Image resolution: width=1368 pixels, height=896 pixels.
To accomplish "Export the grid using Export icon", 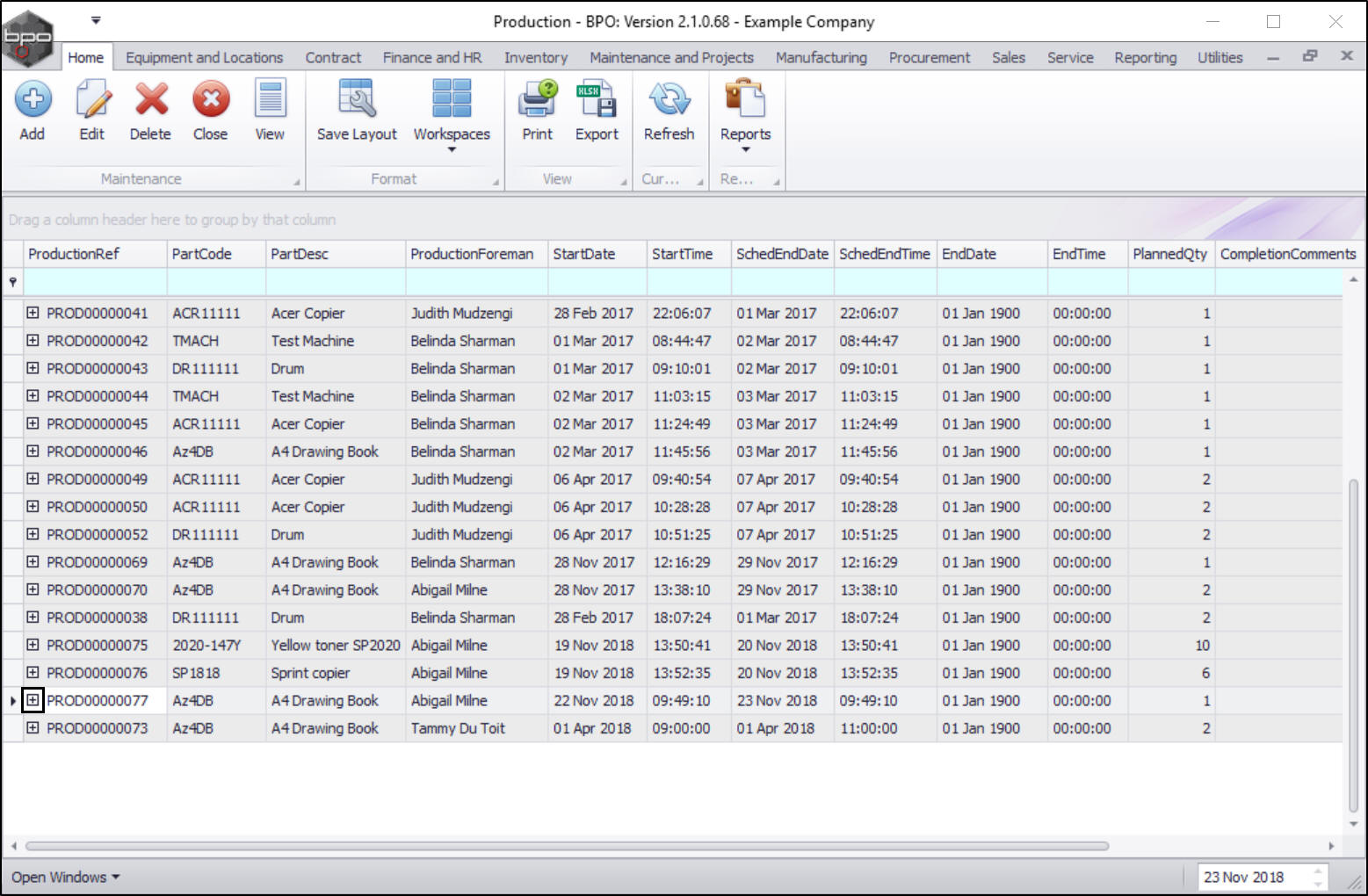I will tap(597, 100).
